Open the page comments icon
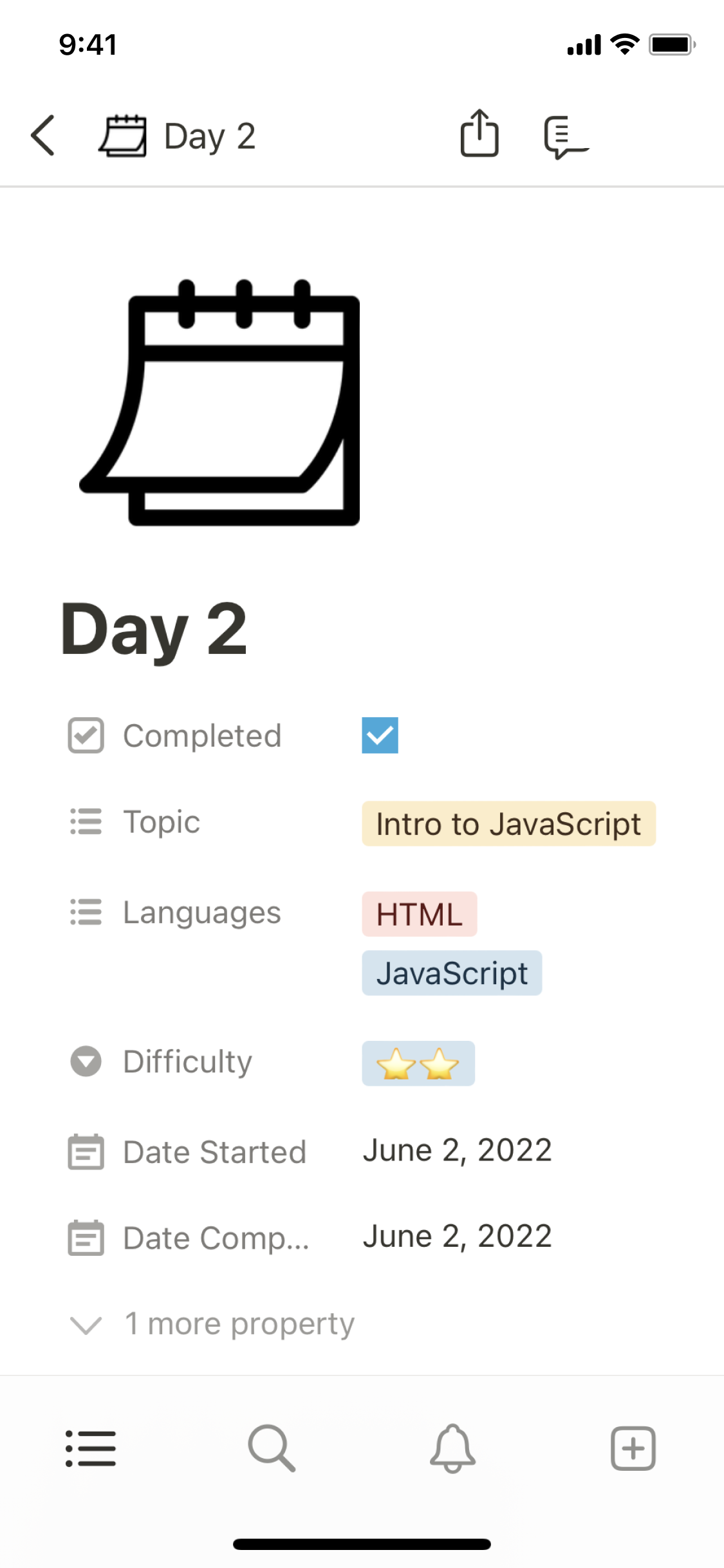Image resolution: width=724 pixels, height=1568 pixels. [565, 136]
